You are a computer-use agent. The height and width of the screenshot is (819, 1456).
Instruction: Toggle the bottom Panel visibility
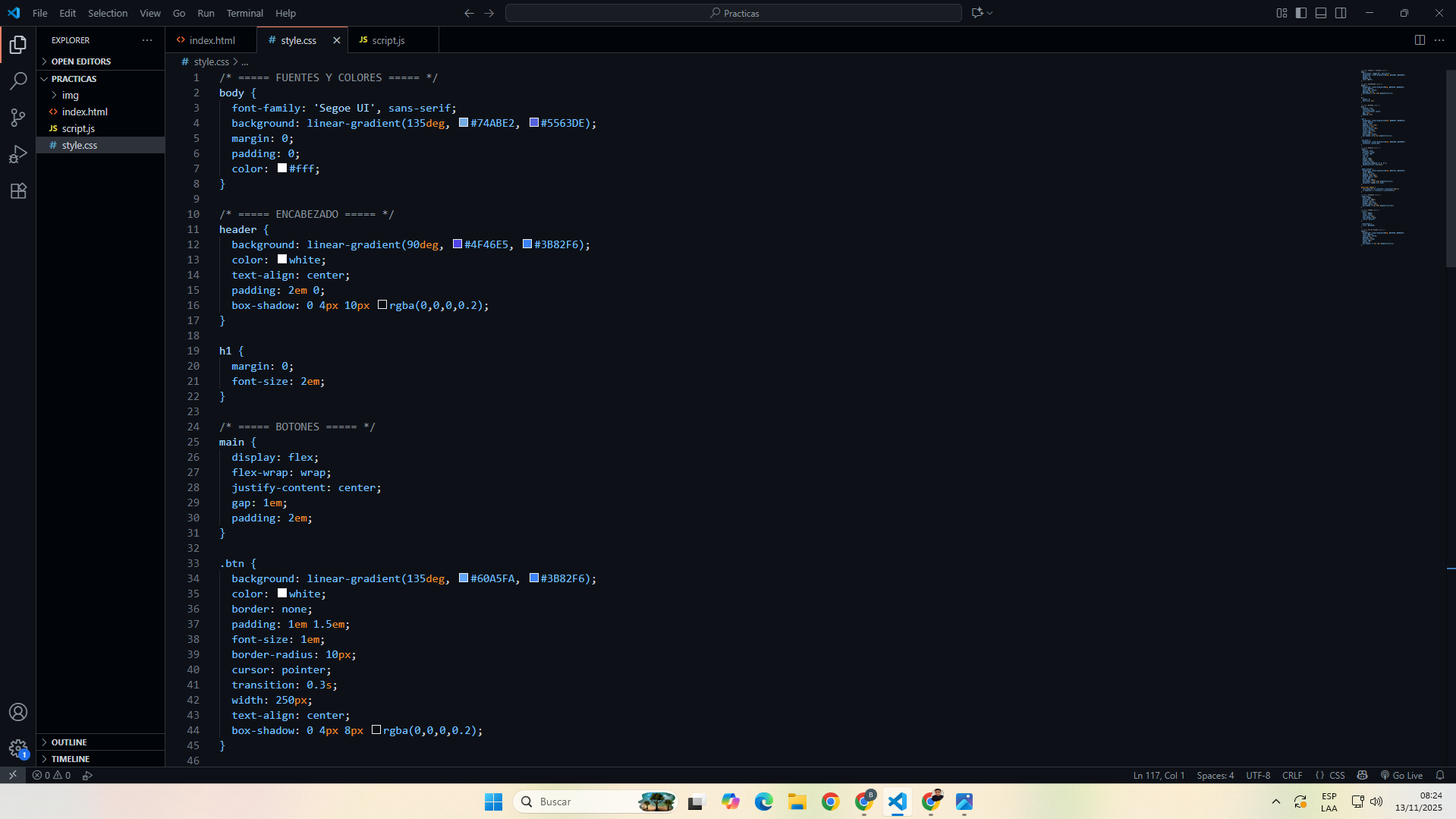point(1321,13)
